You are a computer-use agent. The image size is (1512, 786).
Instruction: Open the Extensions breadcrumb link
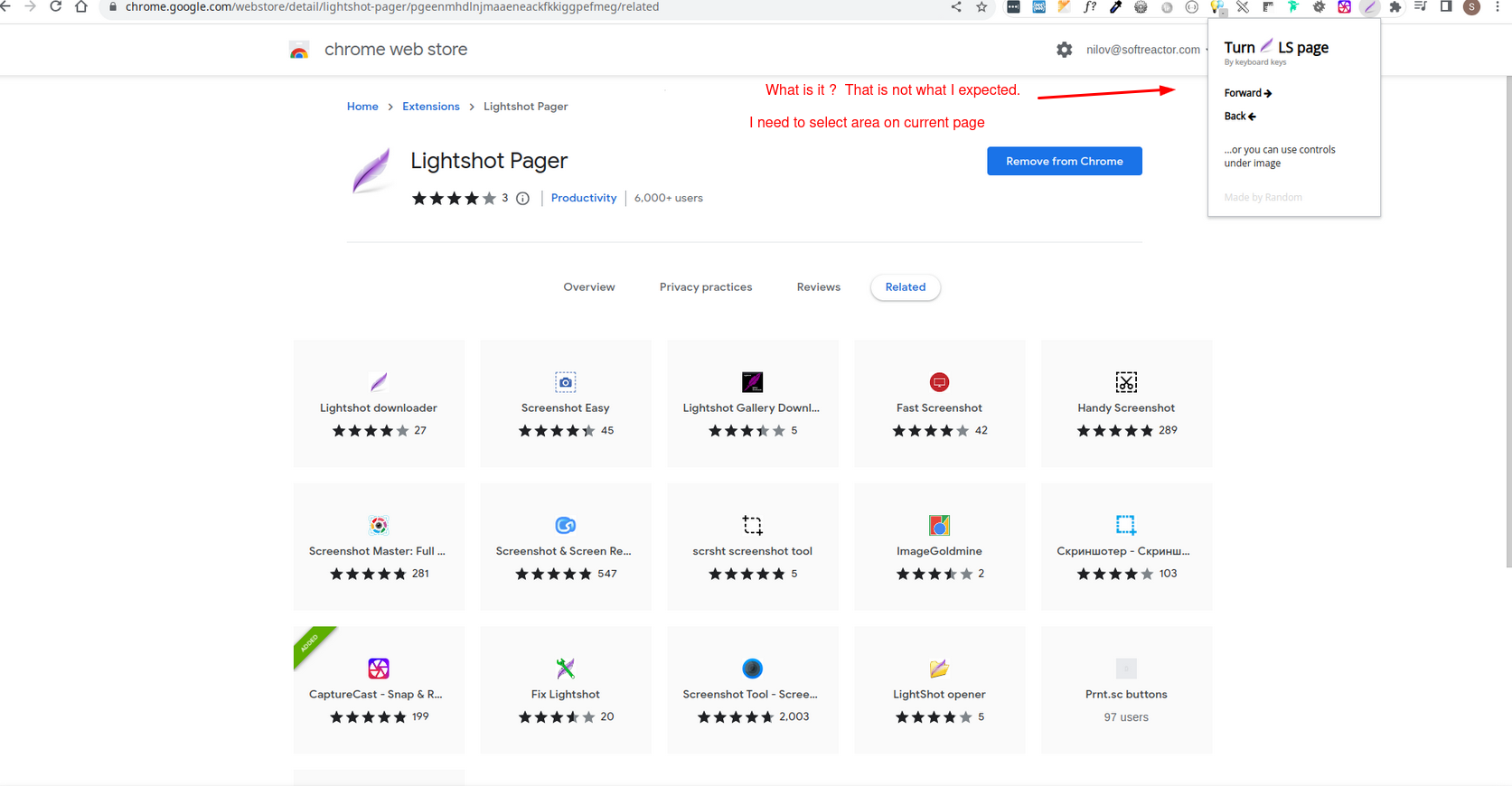[x=431, y=107]
